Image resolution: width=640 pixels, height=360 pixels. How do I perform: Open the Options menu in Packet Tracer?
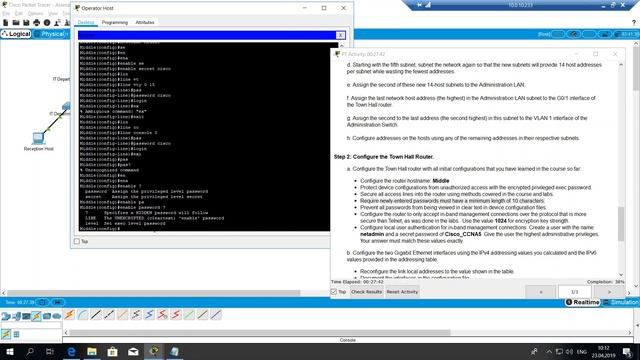[x=36, y=13]
